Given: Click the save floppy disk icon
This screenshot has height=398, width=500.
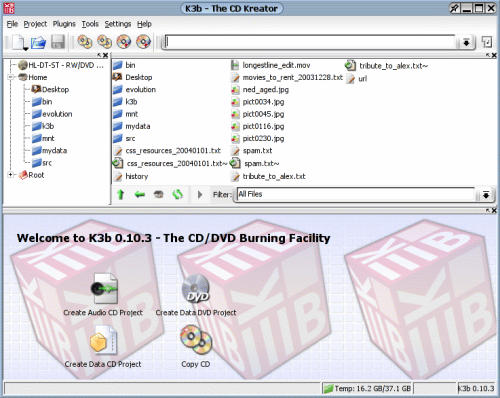Looking at the screenshot, I should [x=58, y=42].
